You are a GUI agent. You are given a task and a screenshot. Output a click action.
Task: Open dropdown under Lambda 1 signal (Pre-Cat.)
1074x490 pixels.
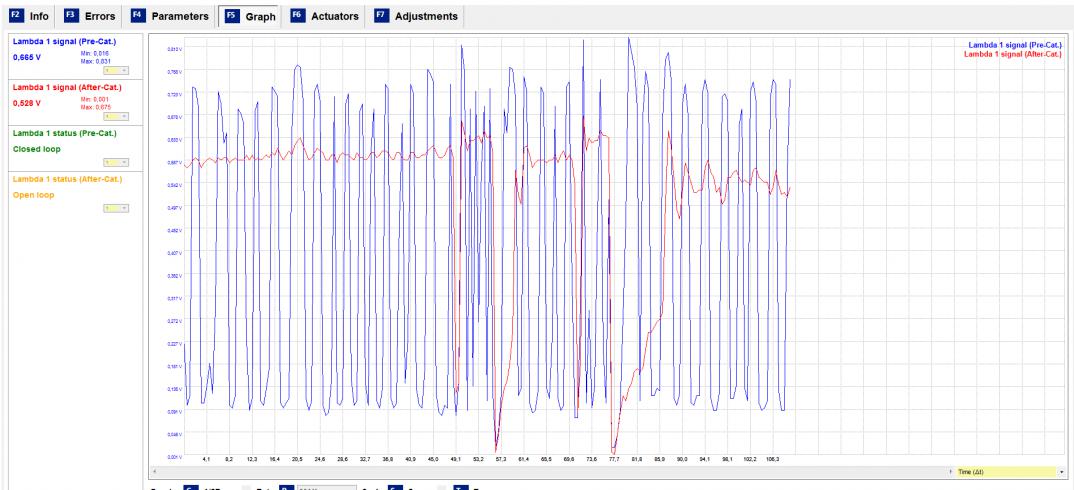pos(116,71)
